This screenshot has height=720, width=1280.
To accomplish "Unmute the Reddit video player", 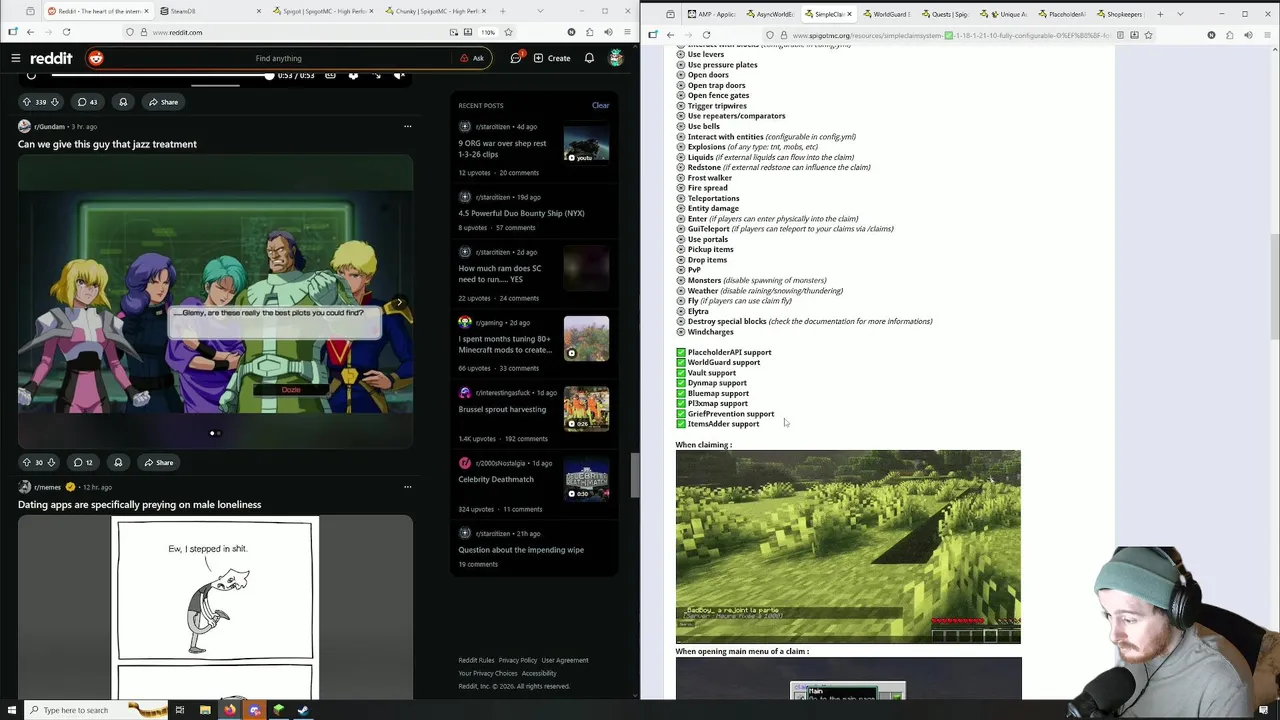I will click(399, 76).
